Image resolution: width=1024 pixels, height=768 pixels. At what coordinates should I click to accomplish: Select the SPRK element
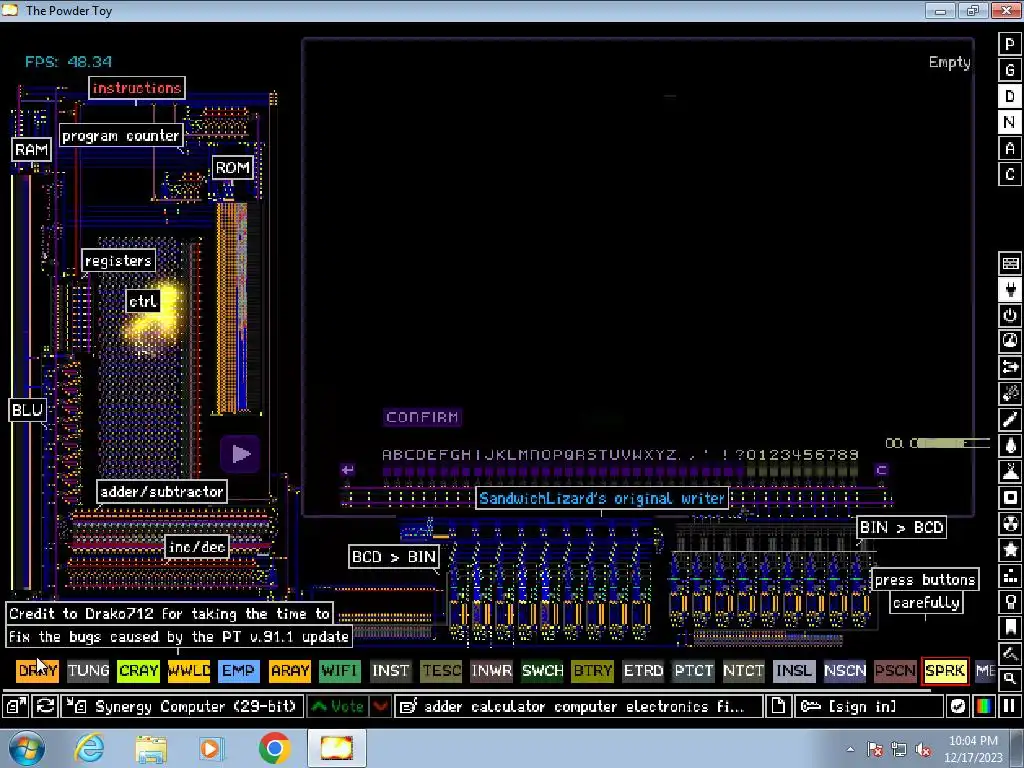tap(945, 671)
